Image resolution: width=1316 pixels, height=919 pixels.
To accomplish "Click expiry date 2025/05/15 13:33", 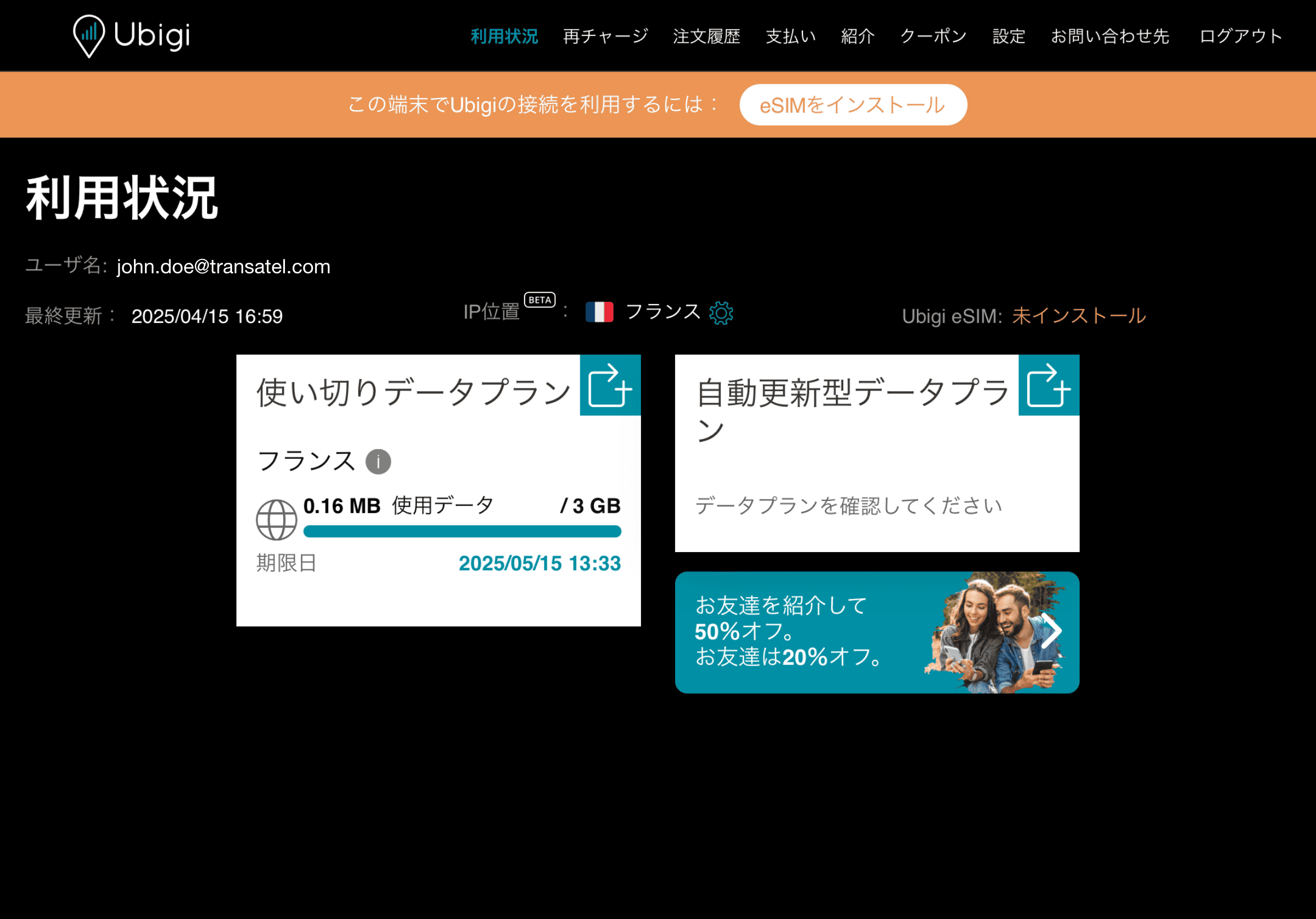I will coord(540,563).
